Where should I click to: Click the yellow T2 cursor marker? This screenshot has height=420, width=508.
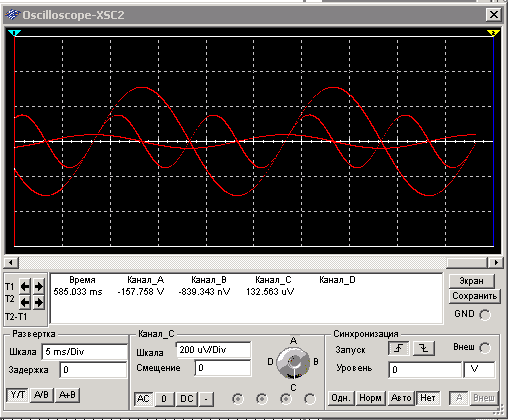[493, 33]
